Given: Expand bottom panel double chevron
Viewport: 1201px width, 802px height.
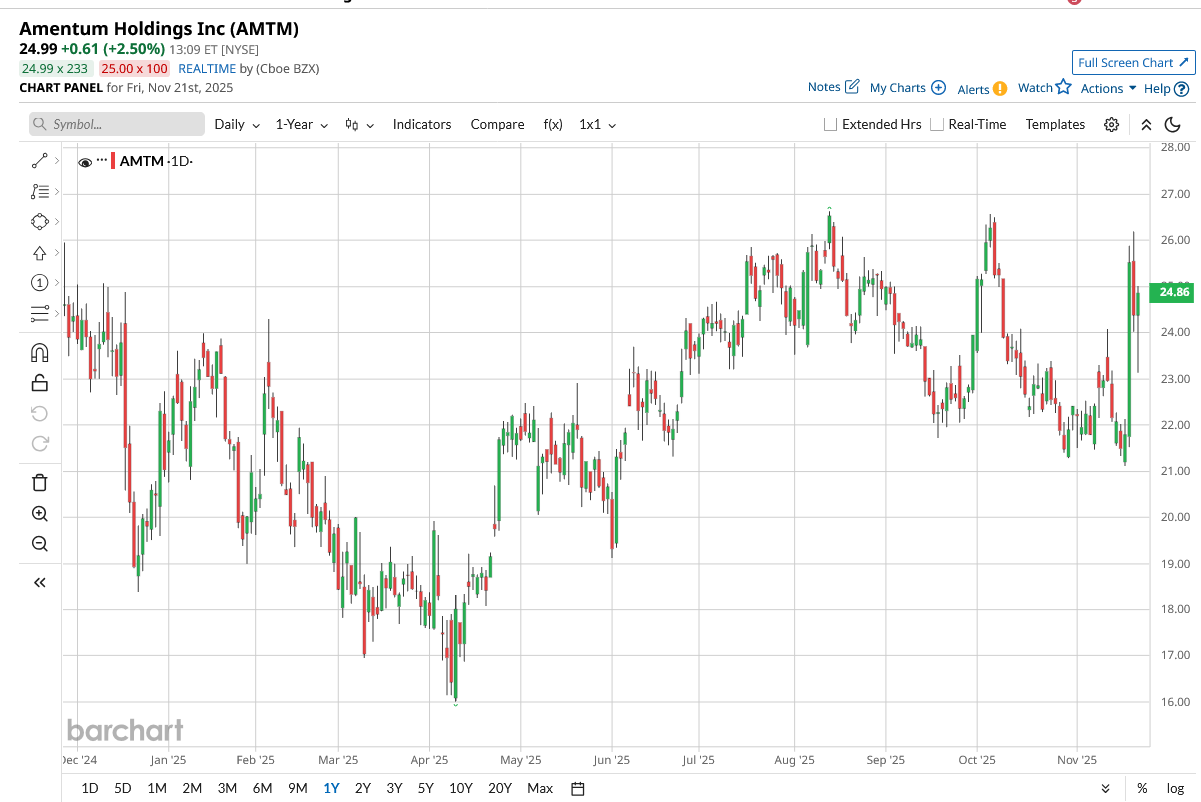Looking at the screenshot, I should 1105,788.
